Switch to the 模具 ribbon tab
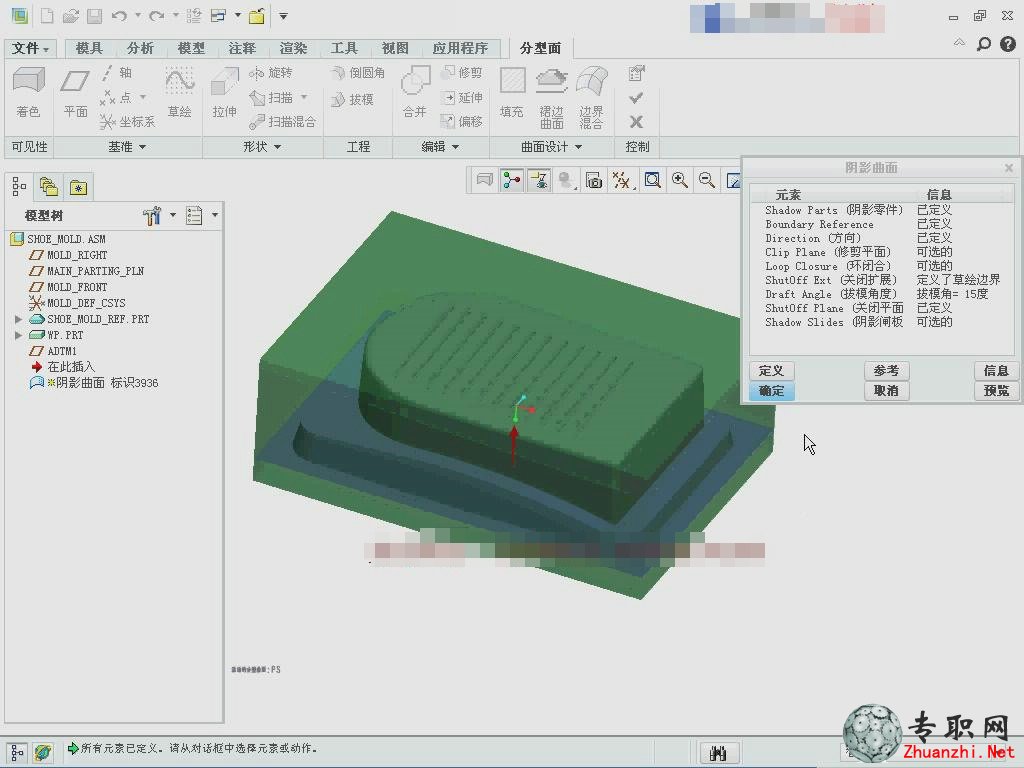Image resolution: width=1024 pixels, height=768 pixels. tap(89, 48)
